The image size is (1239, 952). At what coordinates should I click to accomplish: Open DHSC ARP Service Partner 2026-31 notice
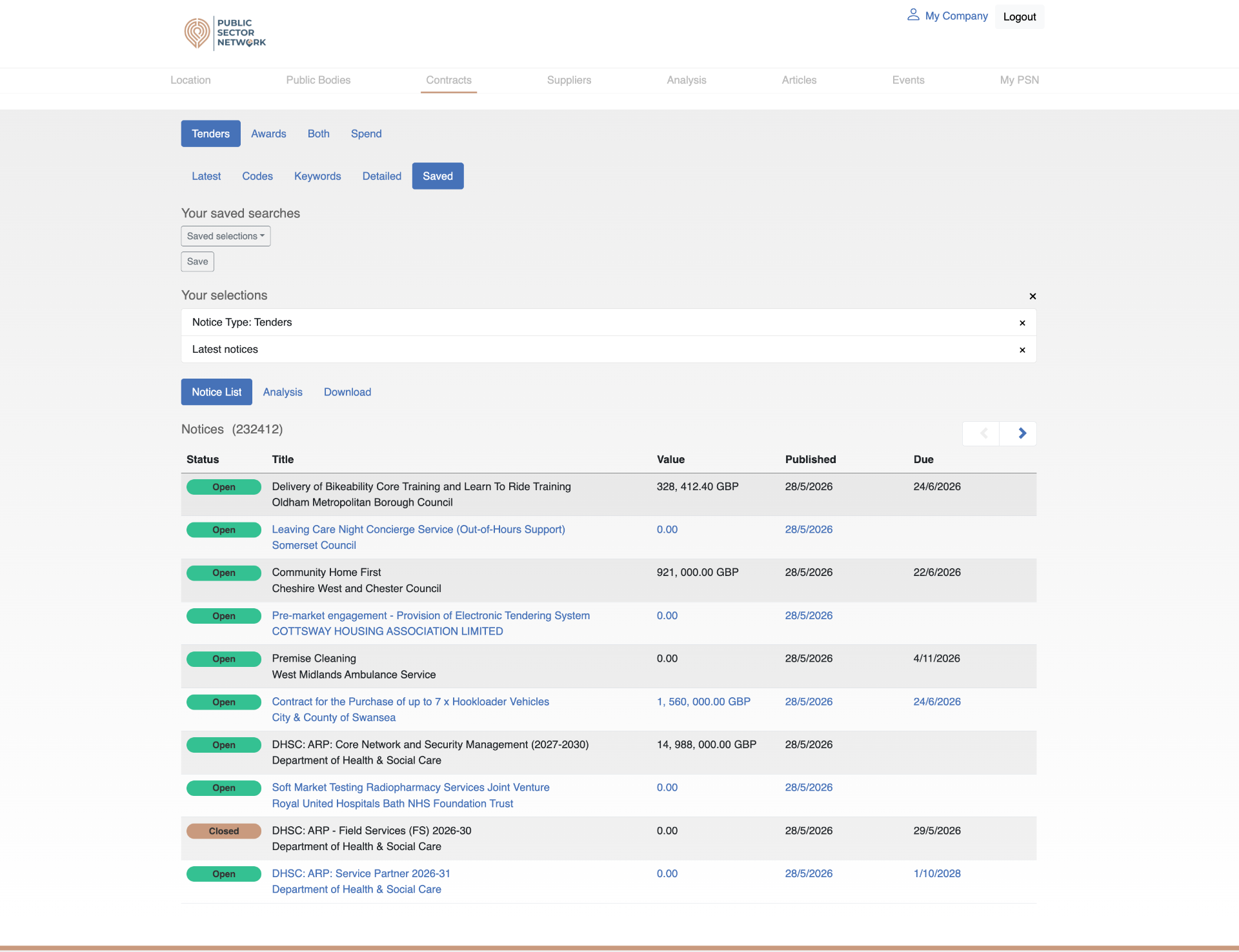(361, 874)
